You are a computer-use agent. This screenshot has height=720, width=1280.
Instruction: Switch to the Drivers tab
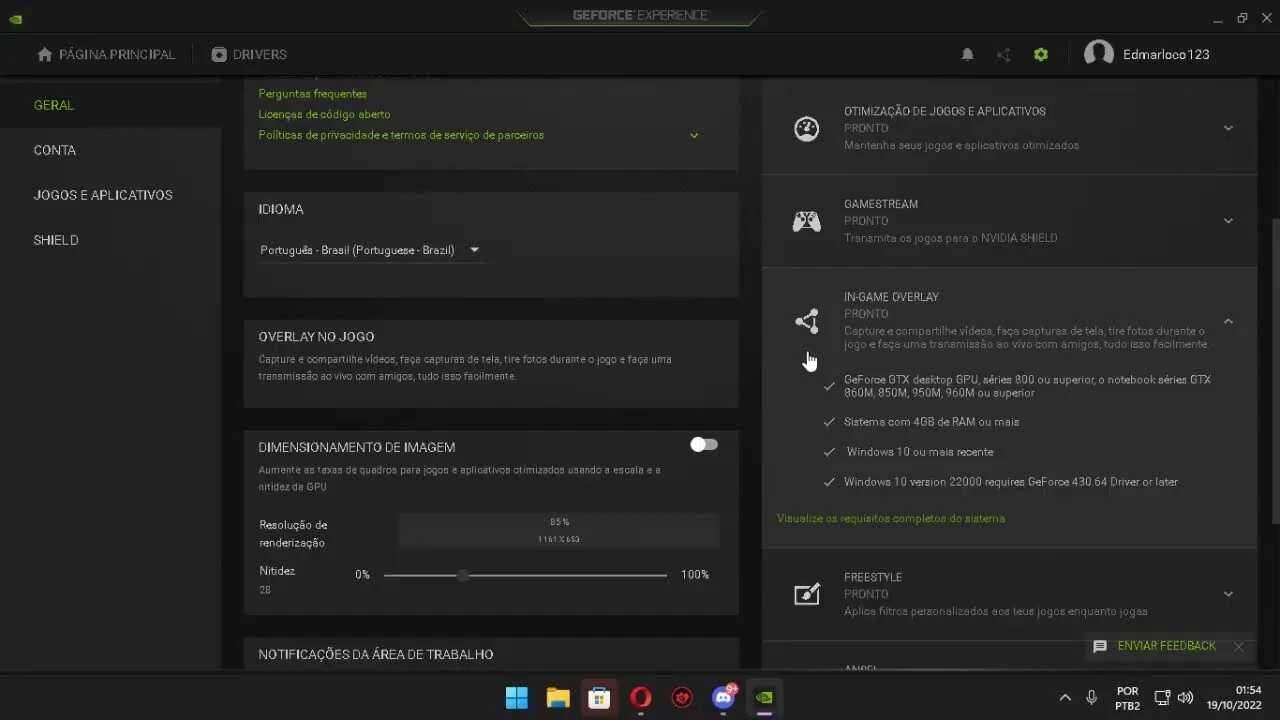coord(249,54)
